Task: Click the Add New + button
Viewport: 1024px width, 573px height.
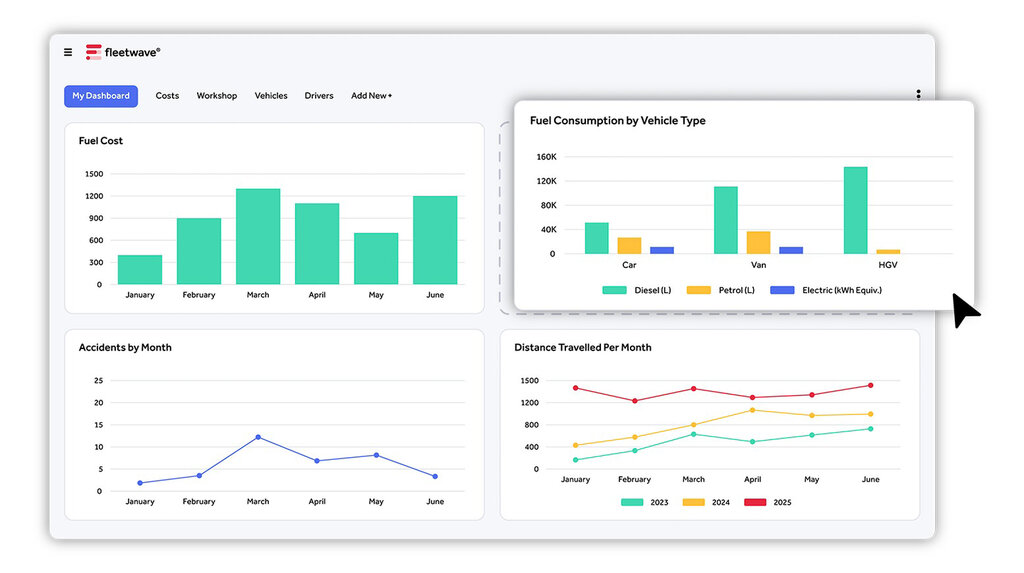Action: click(x=371, y=96)
